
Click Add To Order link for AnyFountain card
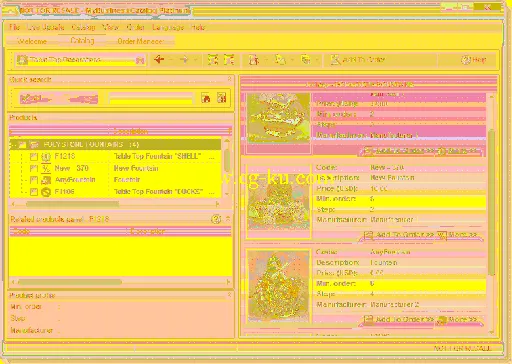pyautogui.click(x=399, y=319)
